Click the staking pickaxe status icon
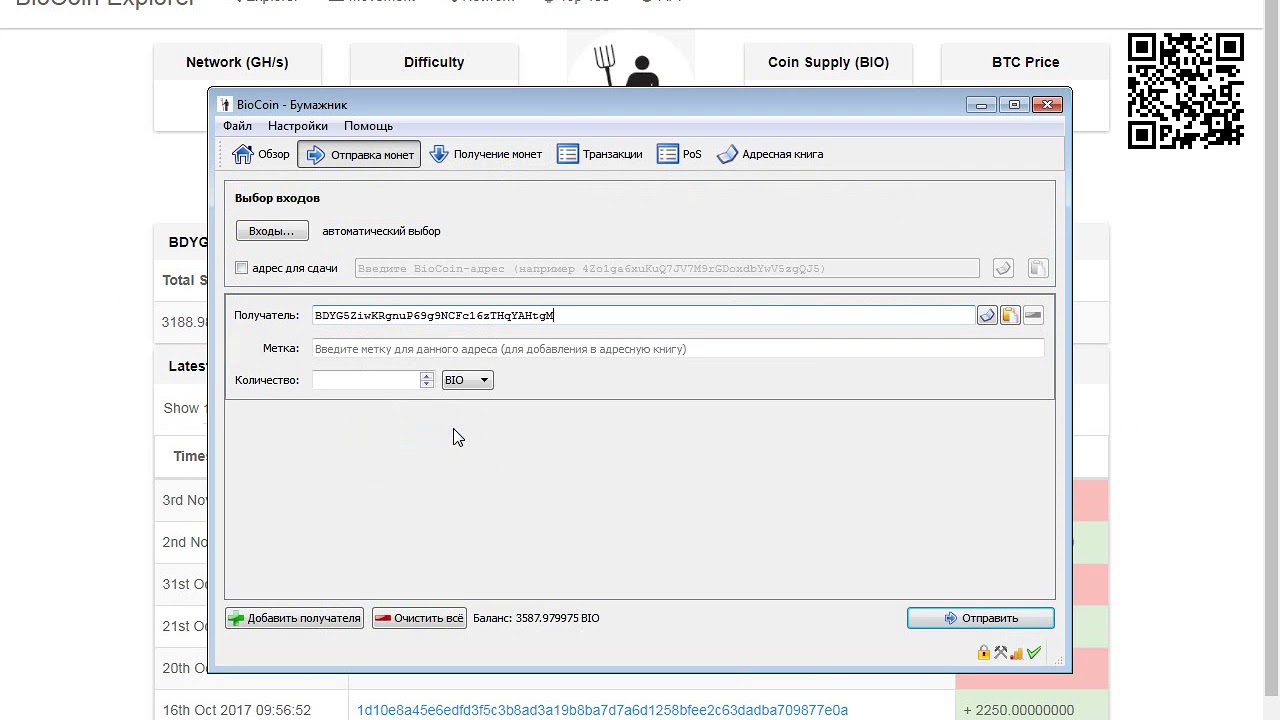 (1000, 653)
